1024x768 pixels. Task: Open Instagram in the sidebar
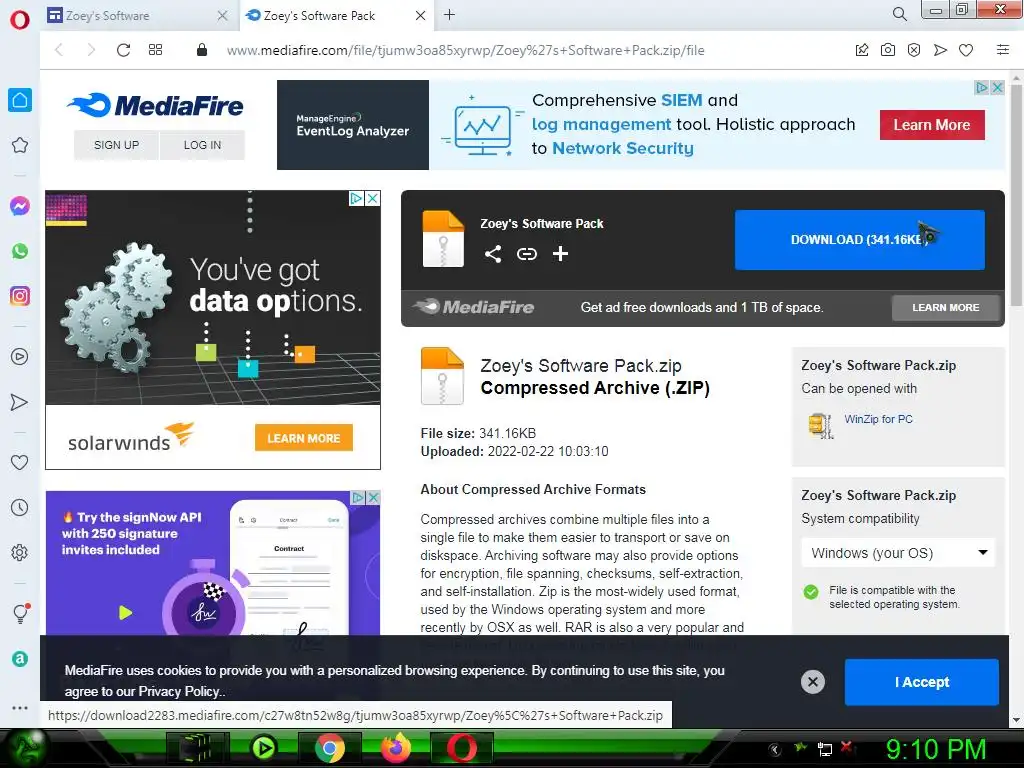click(x=20, y=296)
